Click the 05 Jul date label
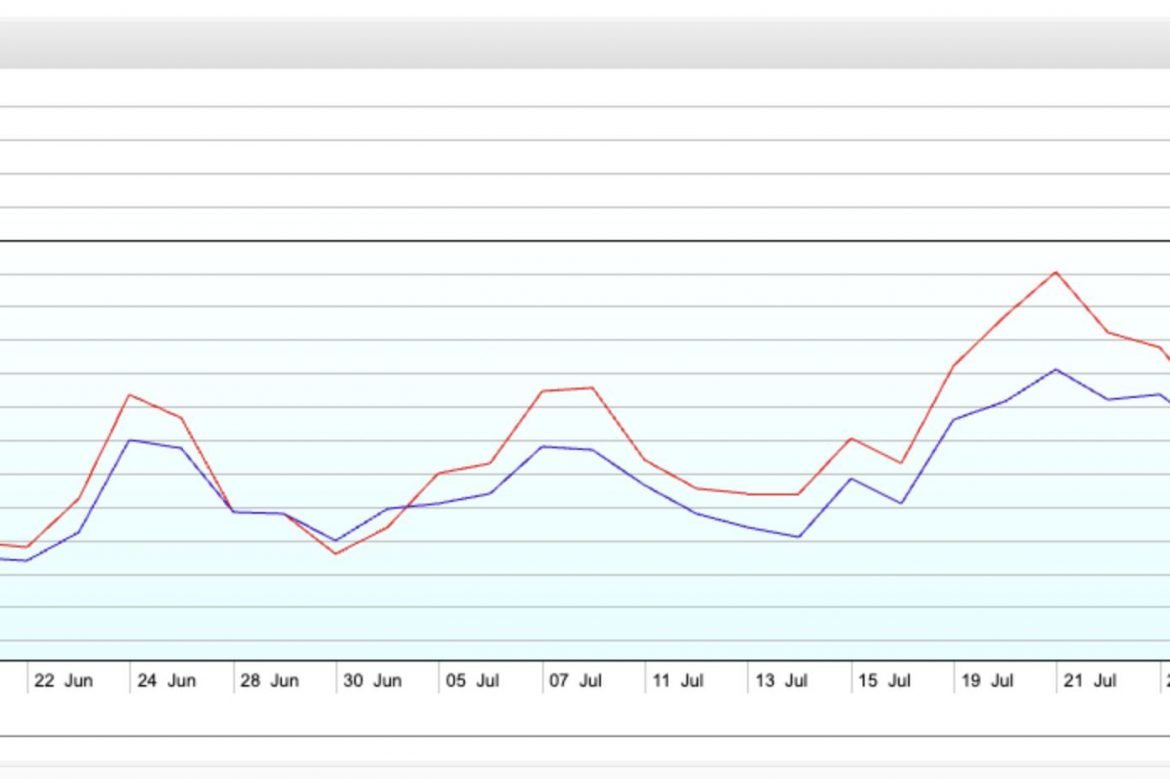 point(472,681)
